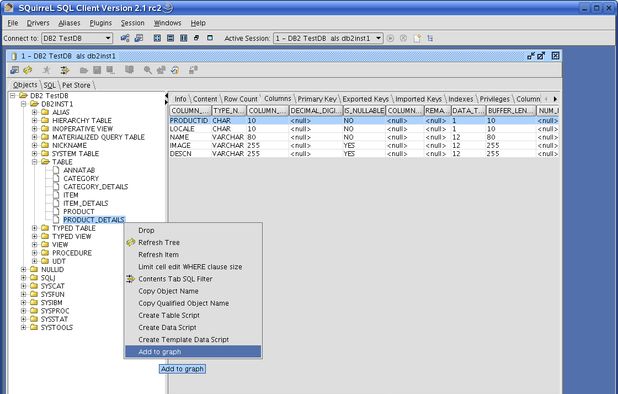Switch to the Content tab
The width and height of the screenshot is (618, 394).
pos(205,99)
